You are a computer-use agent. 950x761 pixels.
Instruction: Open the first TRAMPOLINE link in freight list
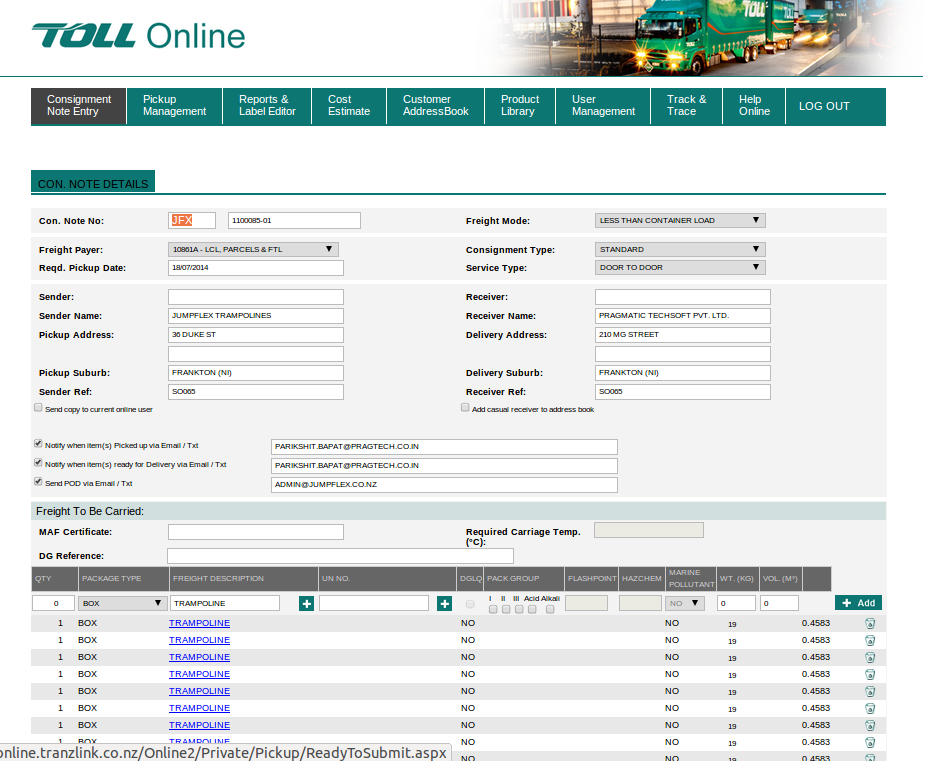click(x=199, y=623)
